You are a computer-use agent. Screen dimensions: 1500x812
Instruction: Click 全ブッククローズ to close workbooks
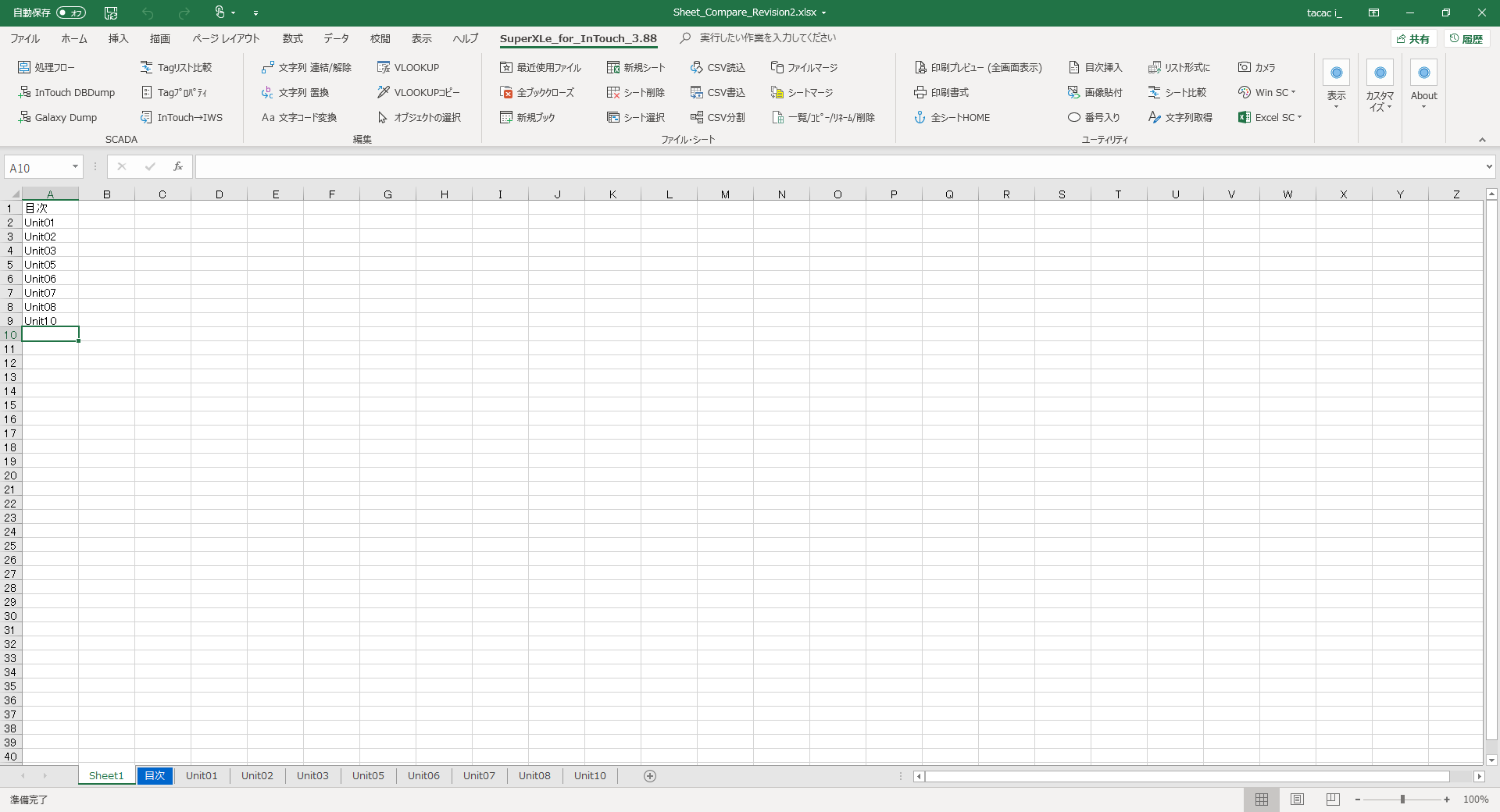[537, 92]
